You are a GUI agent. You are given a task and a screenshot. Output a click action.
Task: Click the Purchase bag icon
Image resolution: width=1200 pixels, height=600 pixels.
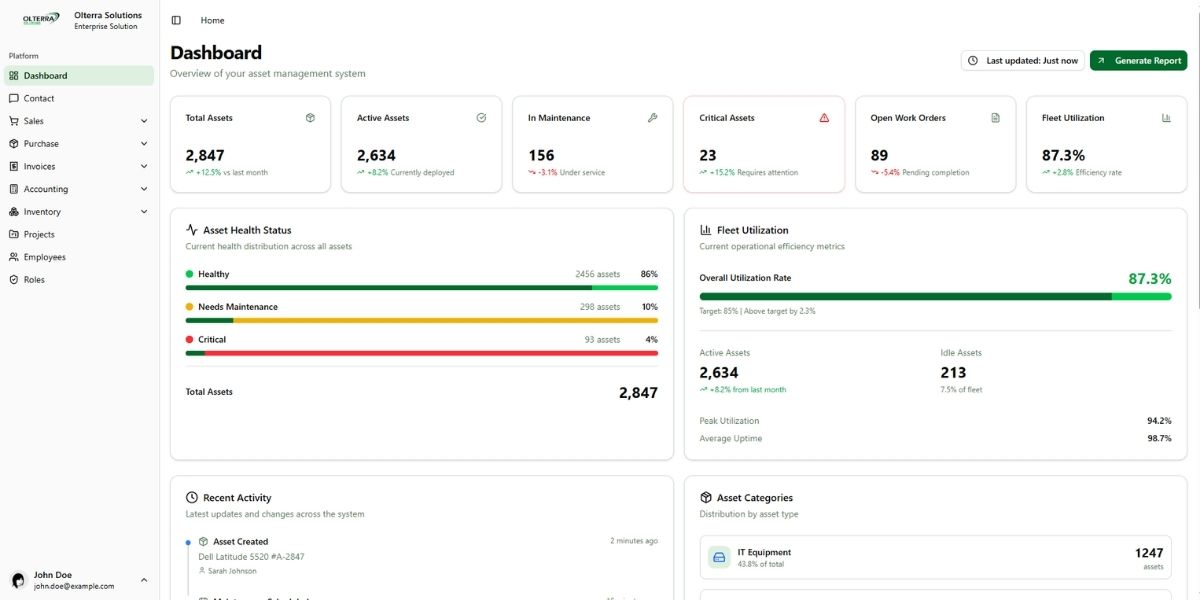[14, 144]
